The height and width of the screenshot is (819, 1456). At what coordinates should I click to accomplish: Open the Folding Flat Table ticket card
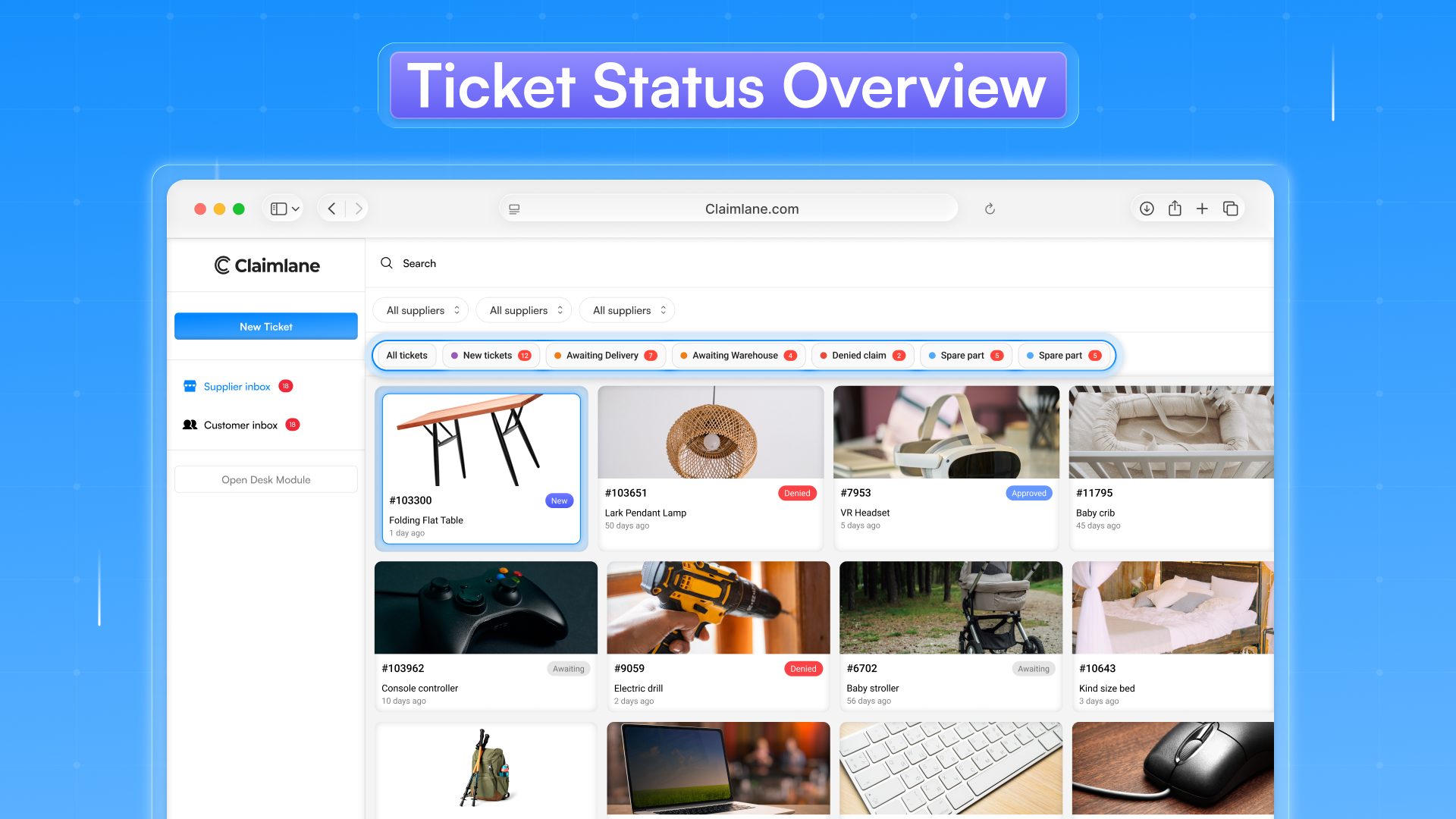coord(482,468)
